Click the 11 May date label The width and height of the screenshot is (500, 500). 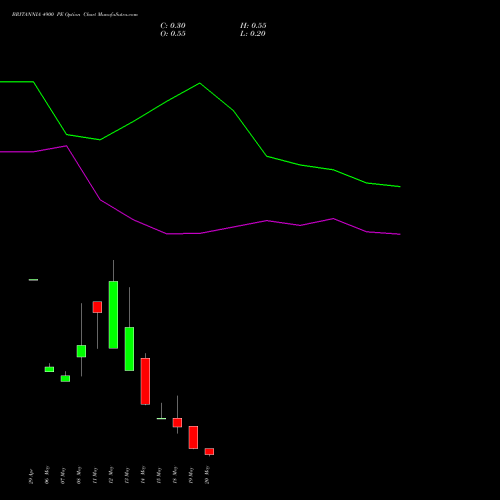95,475
